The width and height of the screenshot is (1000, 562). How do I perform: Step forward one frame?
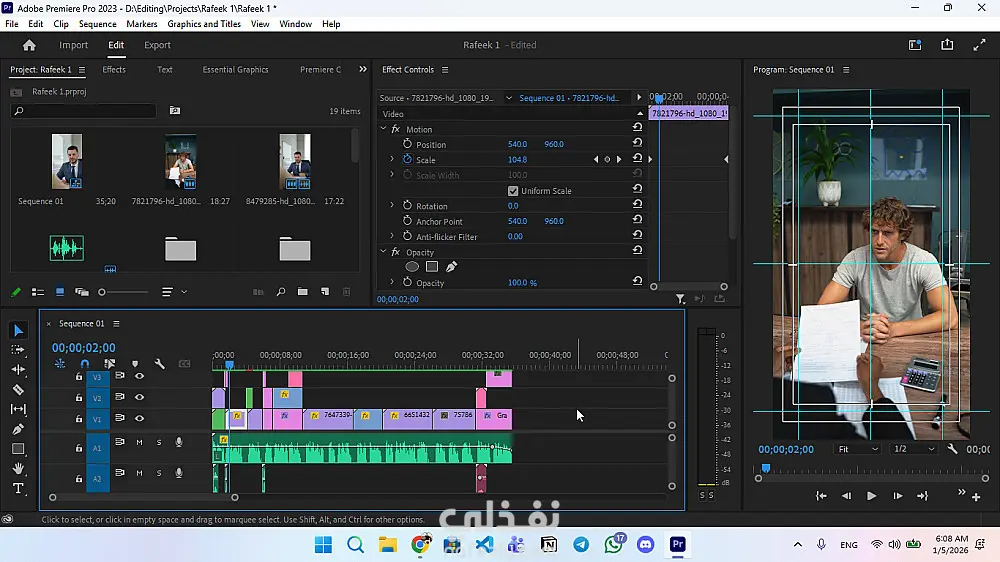[897, 496]
